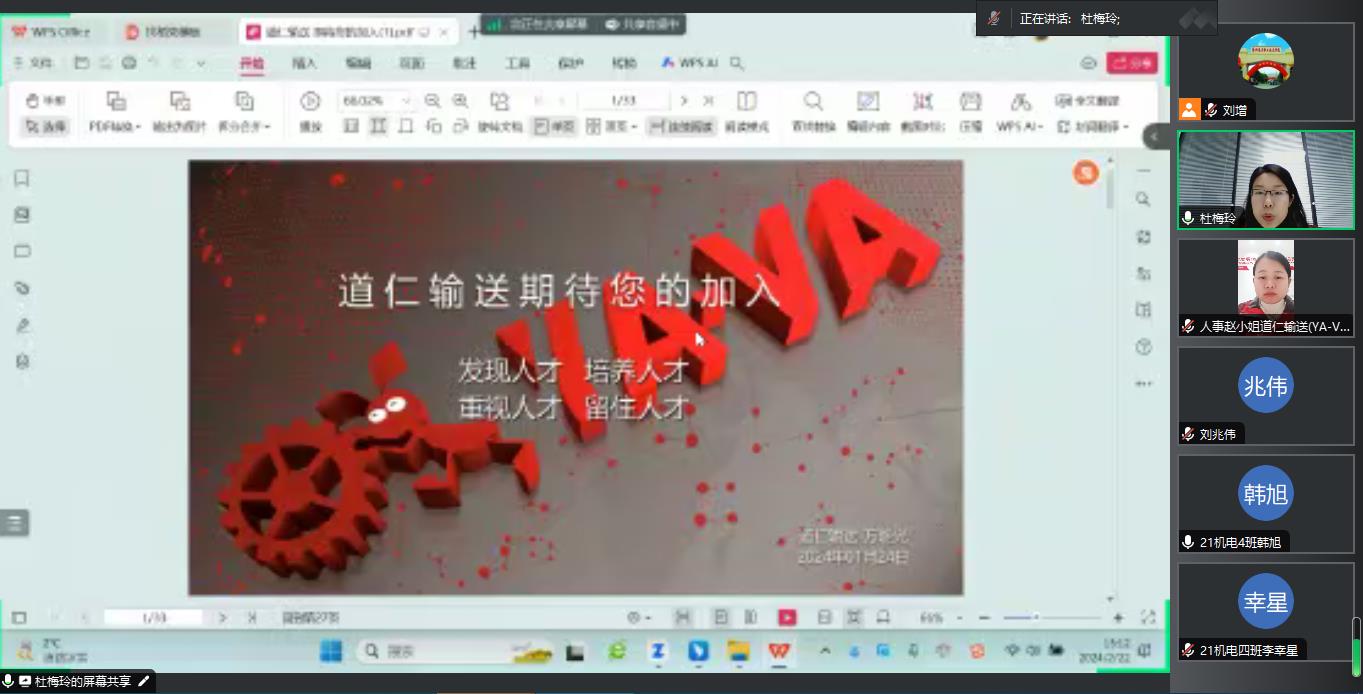The height and width of the screenshot is (694, 1363).
Task: Click the search icon in right sidebar
Action: tap(1144, 200)
